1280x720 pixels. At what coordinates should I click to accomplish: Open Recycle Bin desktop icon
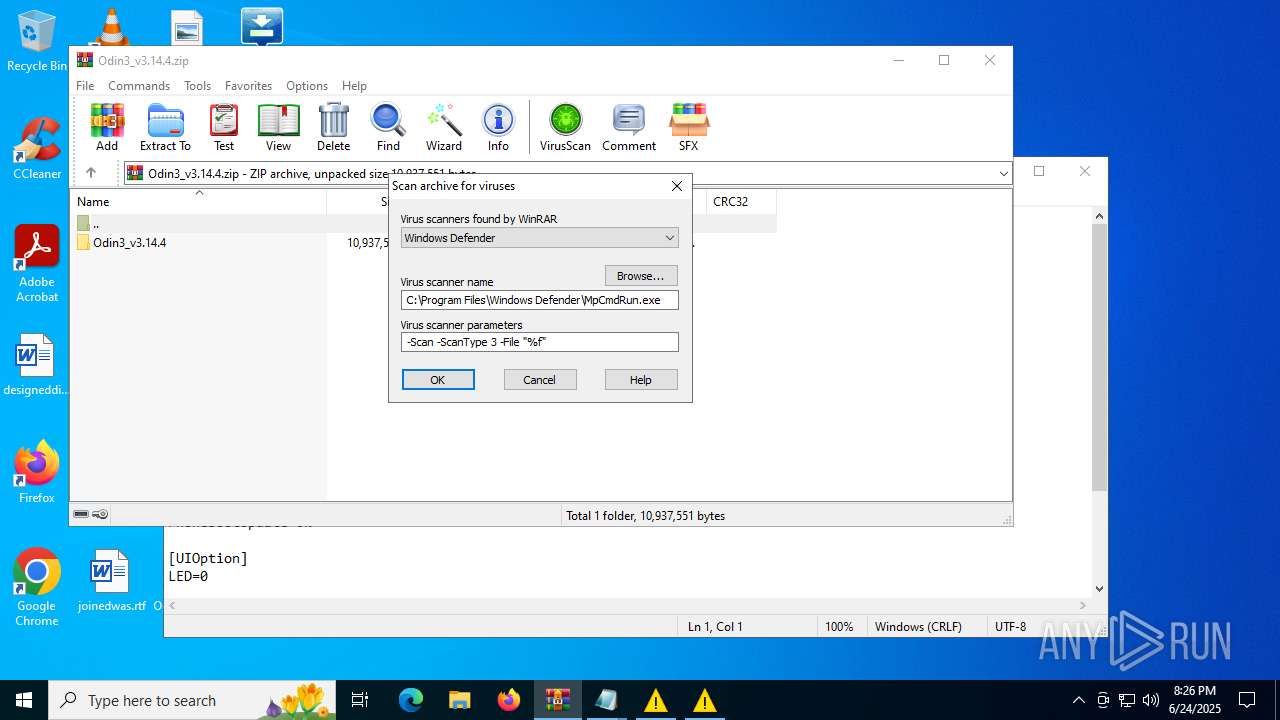(x=37, y=41)
